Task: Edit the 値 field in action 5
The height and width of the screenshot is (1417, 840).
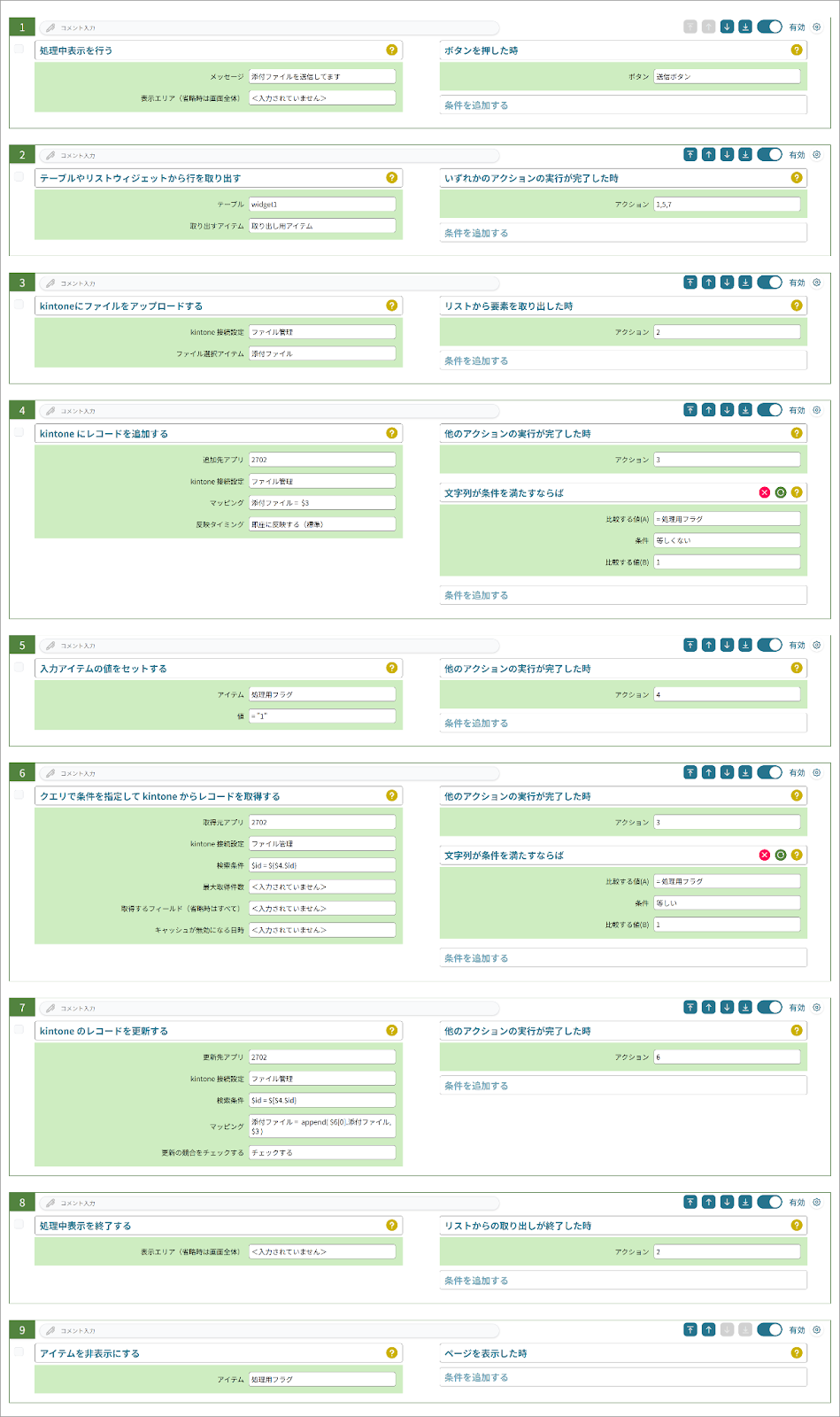Action: coord(322,716)
